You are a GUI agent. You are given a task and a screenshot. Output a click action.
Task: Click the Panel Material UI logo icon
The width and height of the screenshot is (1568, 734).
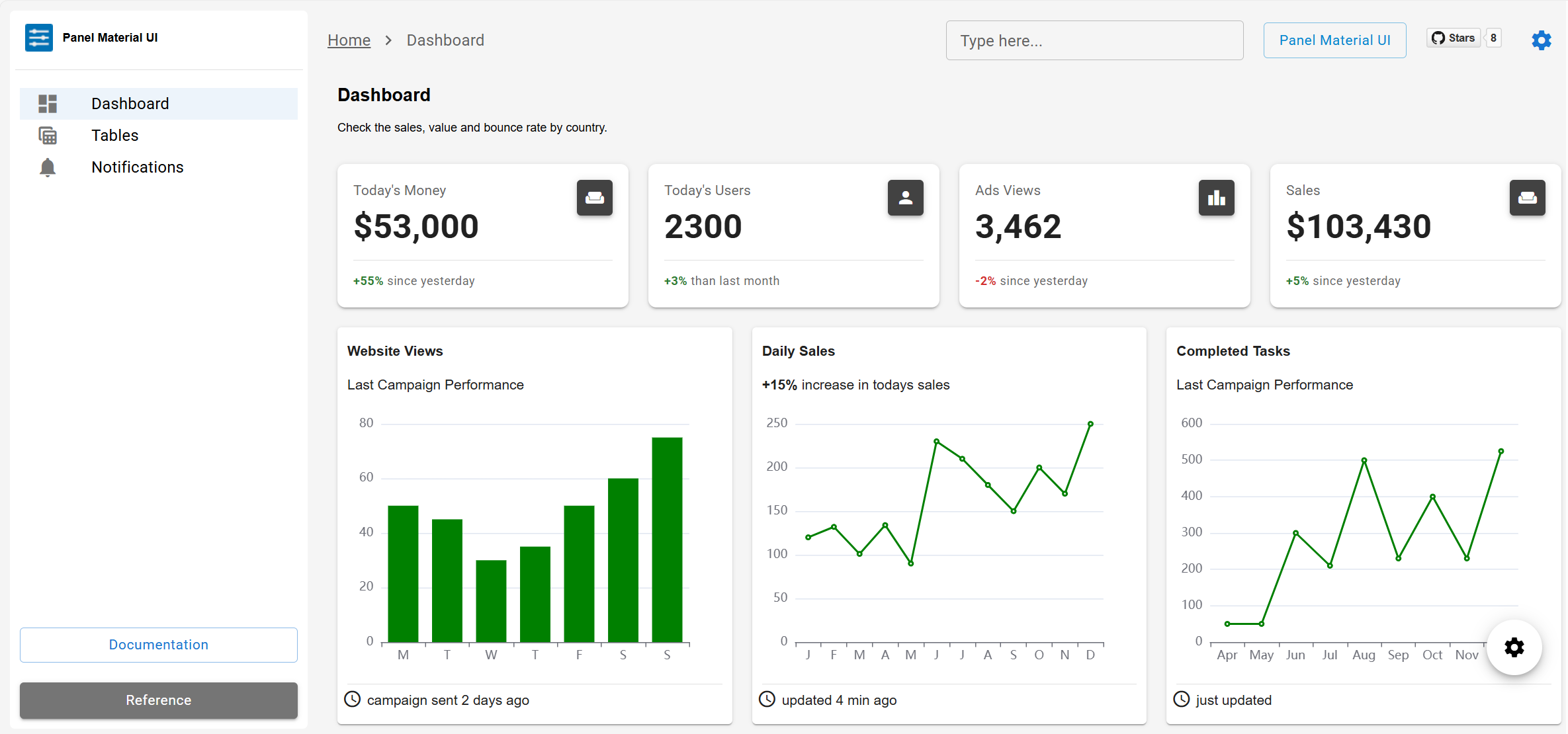pos(38,38)
